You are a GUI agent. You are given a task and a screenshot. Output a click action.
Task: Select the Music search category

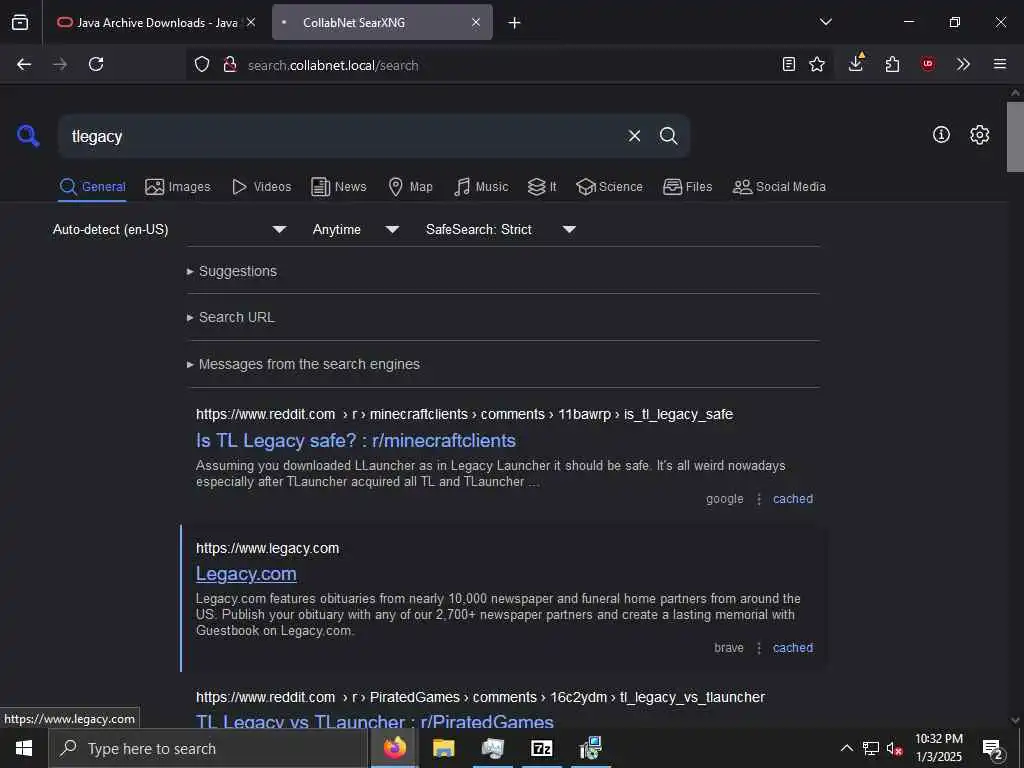481,187
